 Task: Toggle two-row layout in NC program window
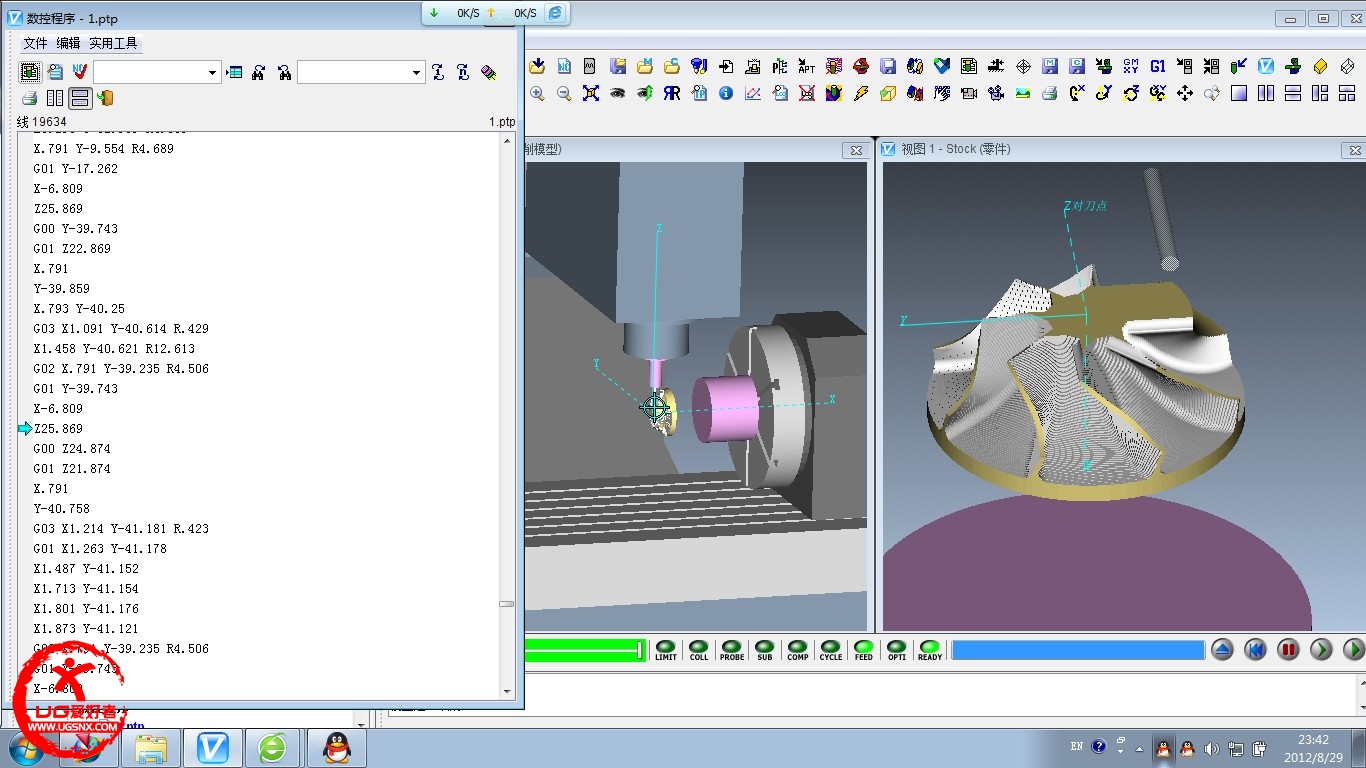[80, 98]
